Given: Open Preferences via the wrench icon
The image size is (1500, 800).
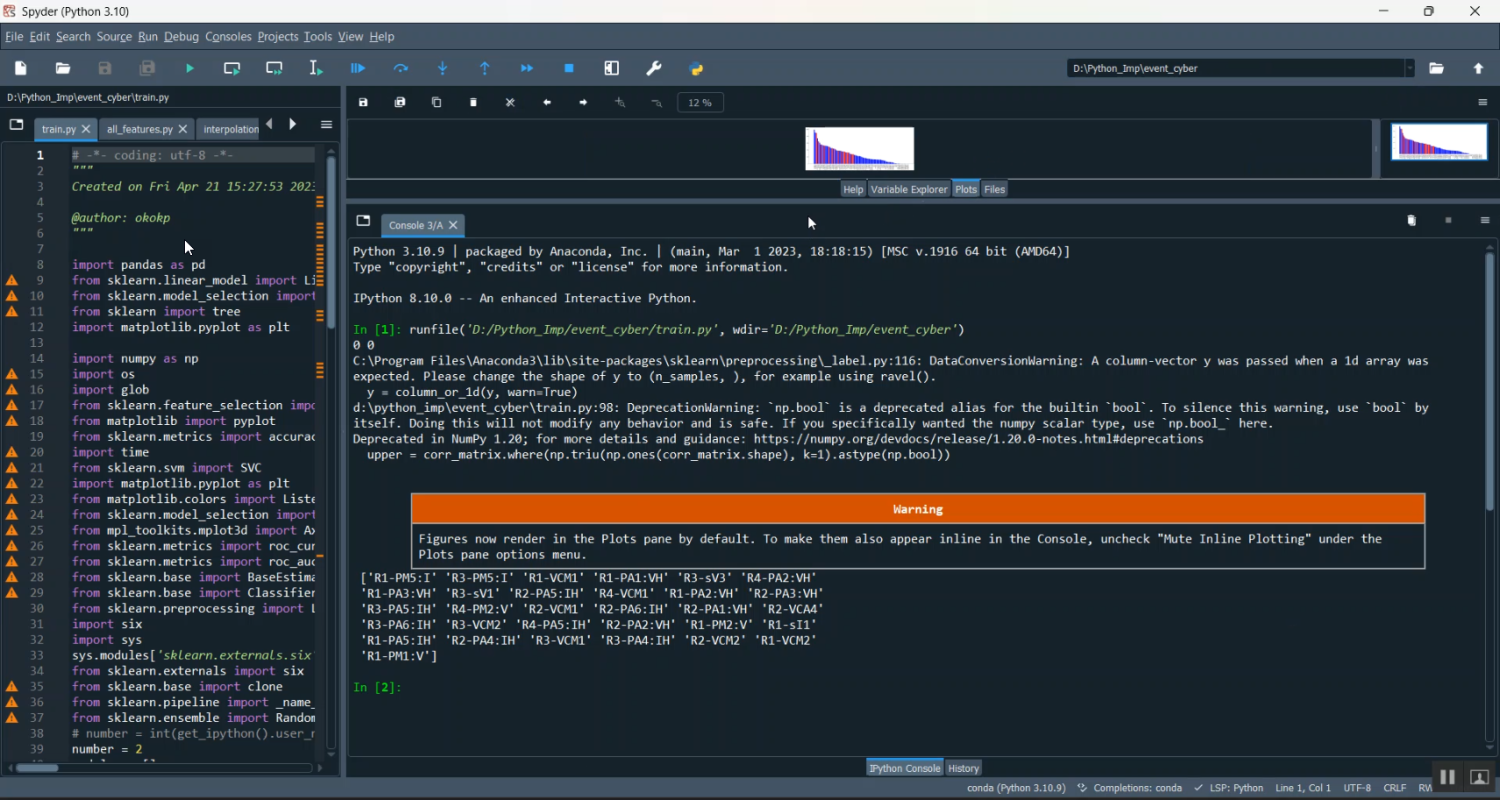Looking at the screenshot, I should tap(654, 68).
